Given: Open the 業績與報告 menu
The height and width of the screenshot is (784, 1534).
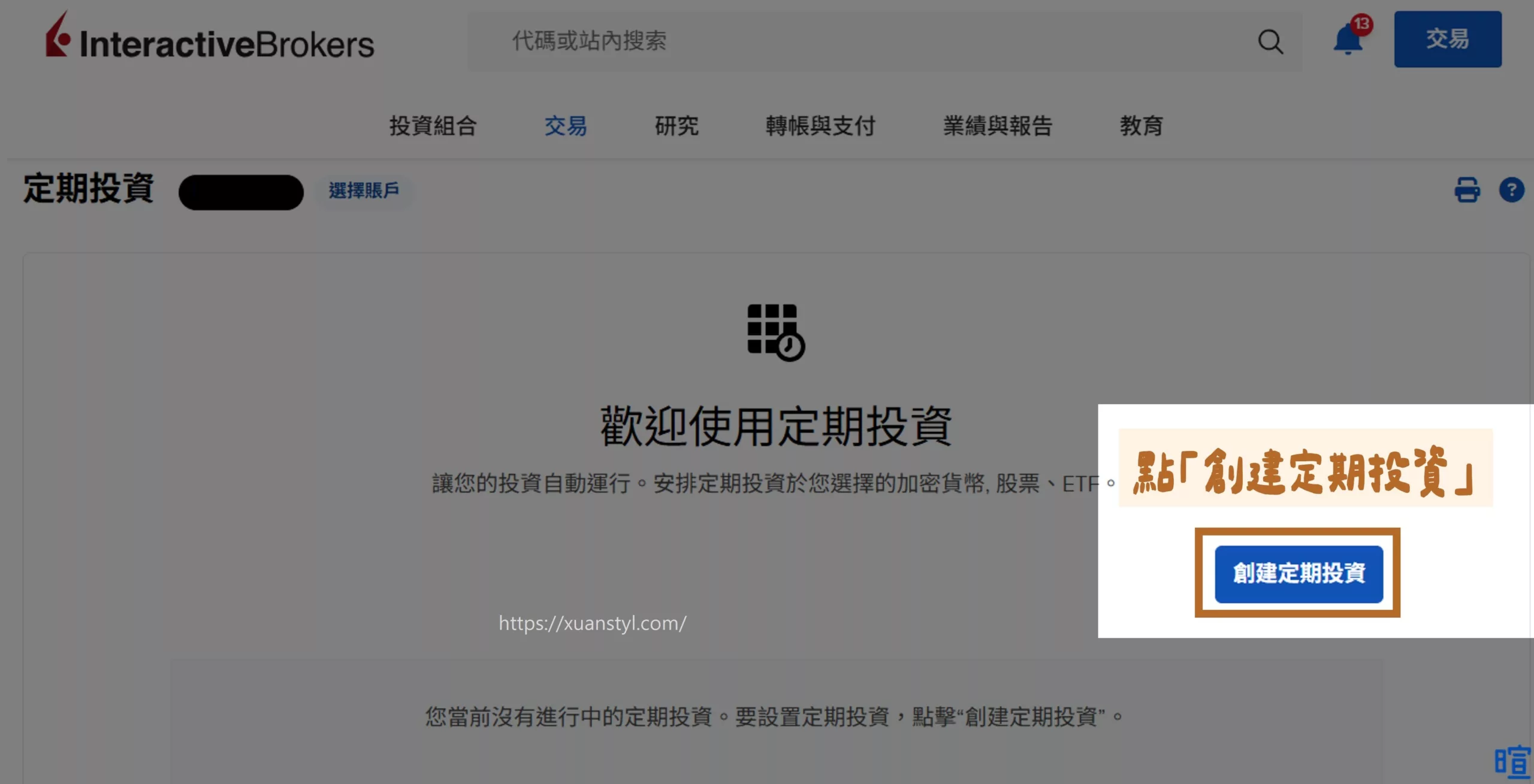Looking at the screenshot, I should coord(998,126).
